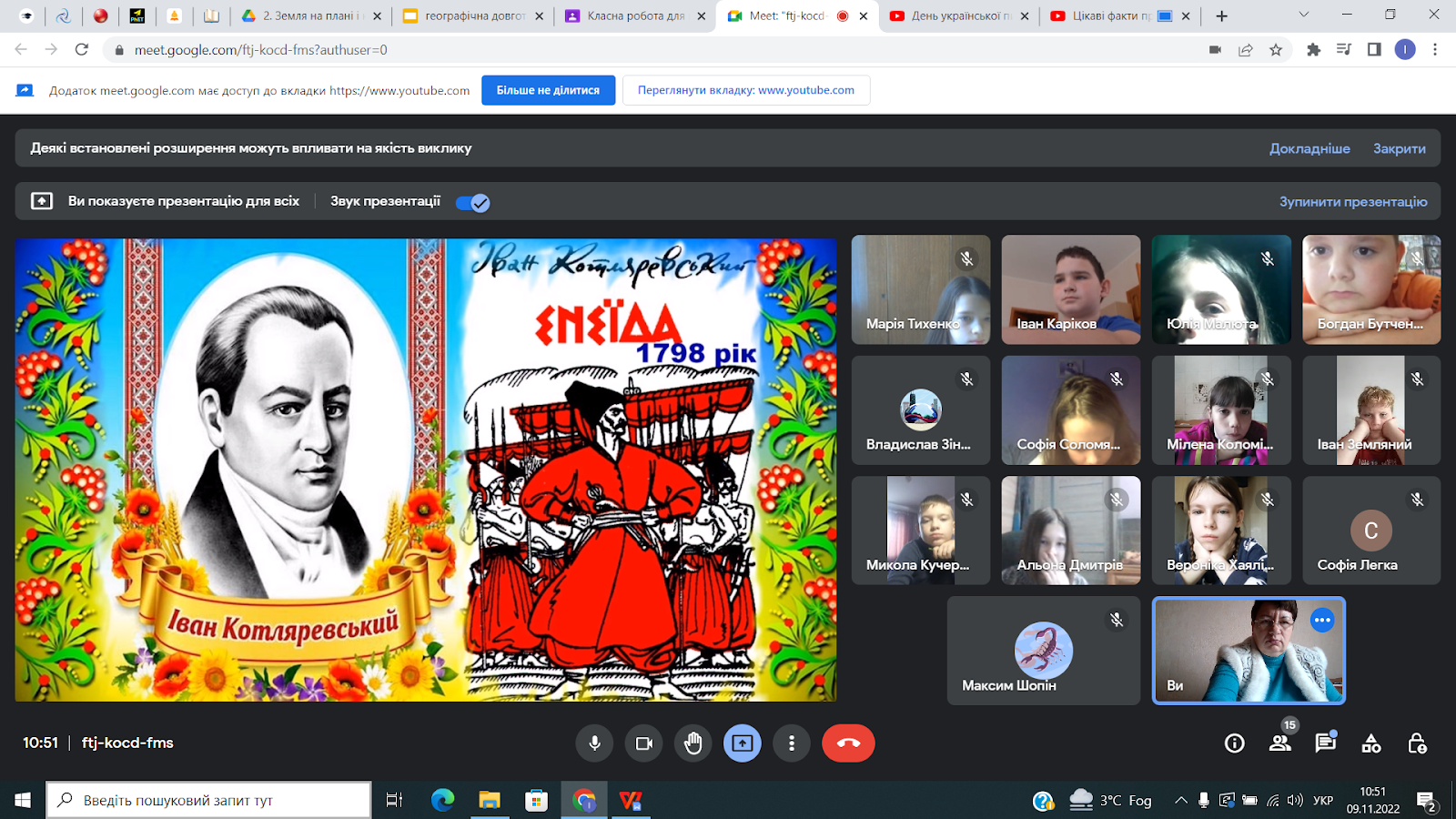Open the Chrome profile avatar
This screenshot has height=819, width=1456.
[1405, 50]
